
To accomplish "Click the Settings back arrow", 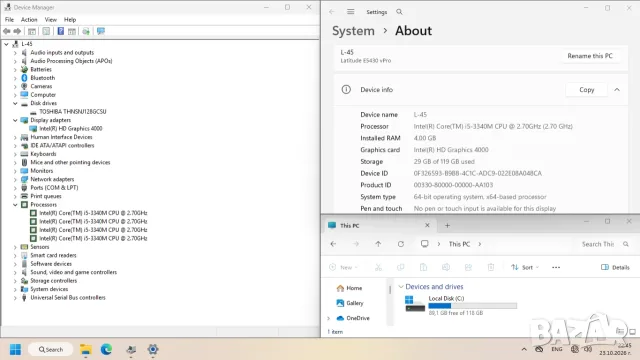I will point(331,12).
